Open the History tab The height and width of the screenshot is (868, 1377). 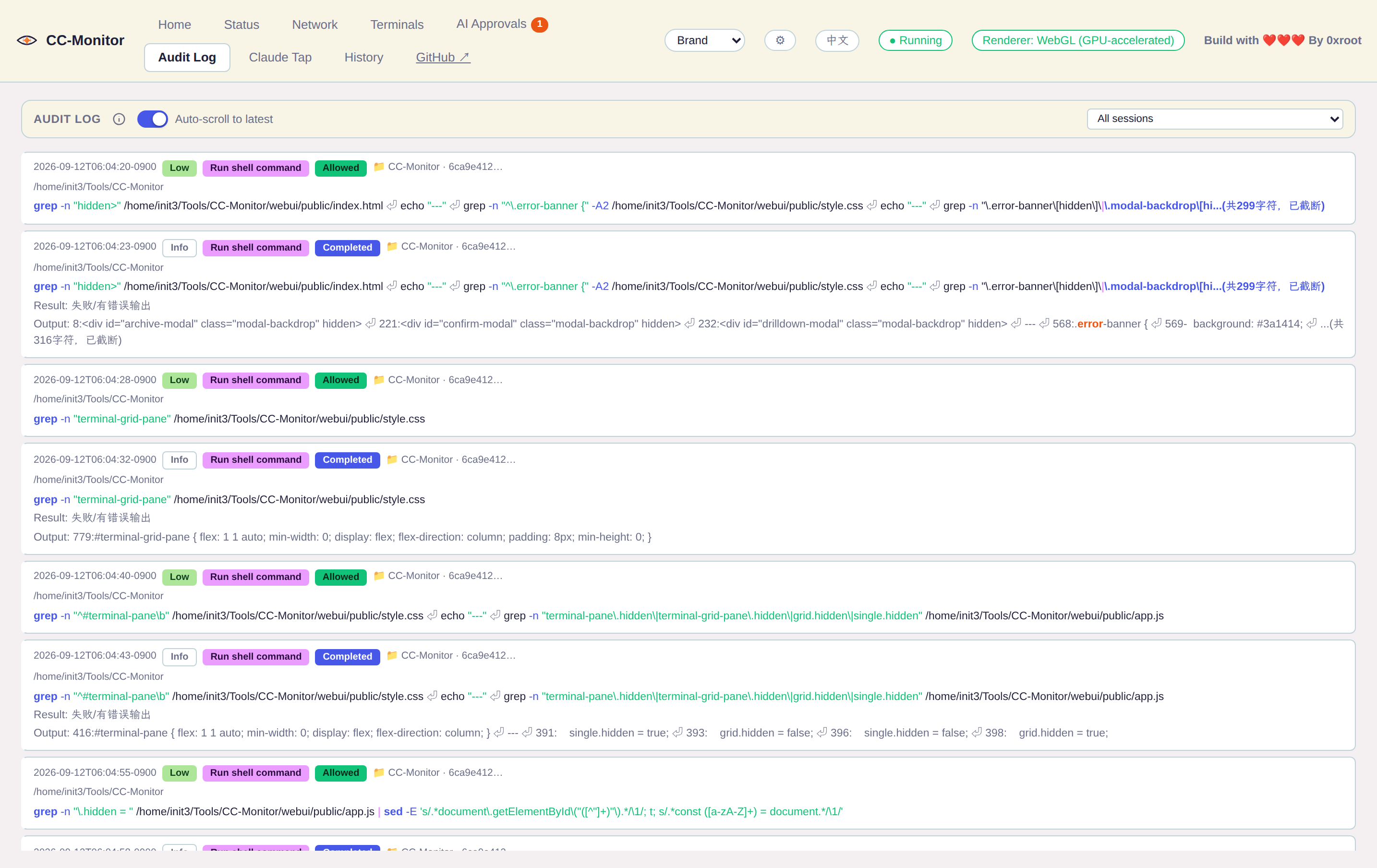[x=363, y=57]
